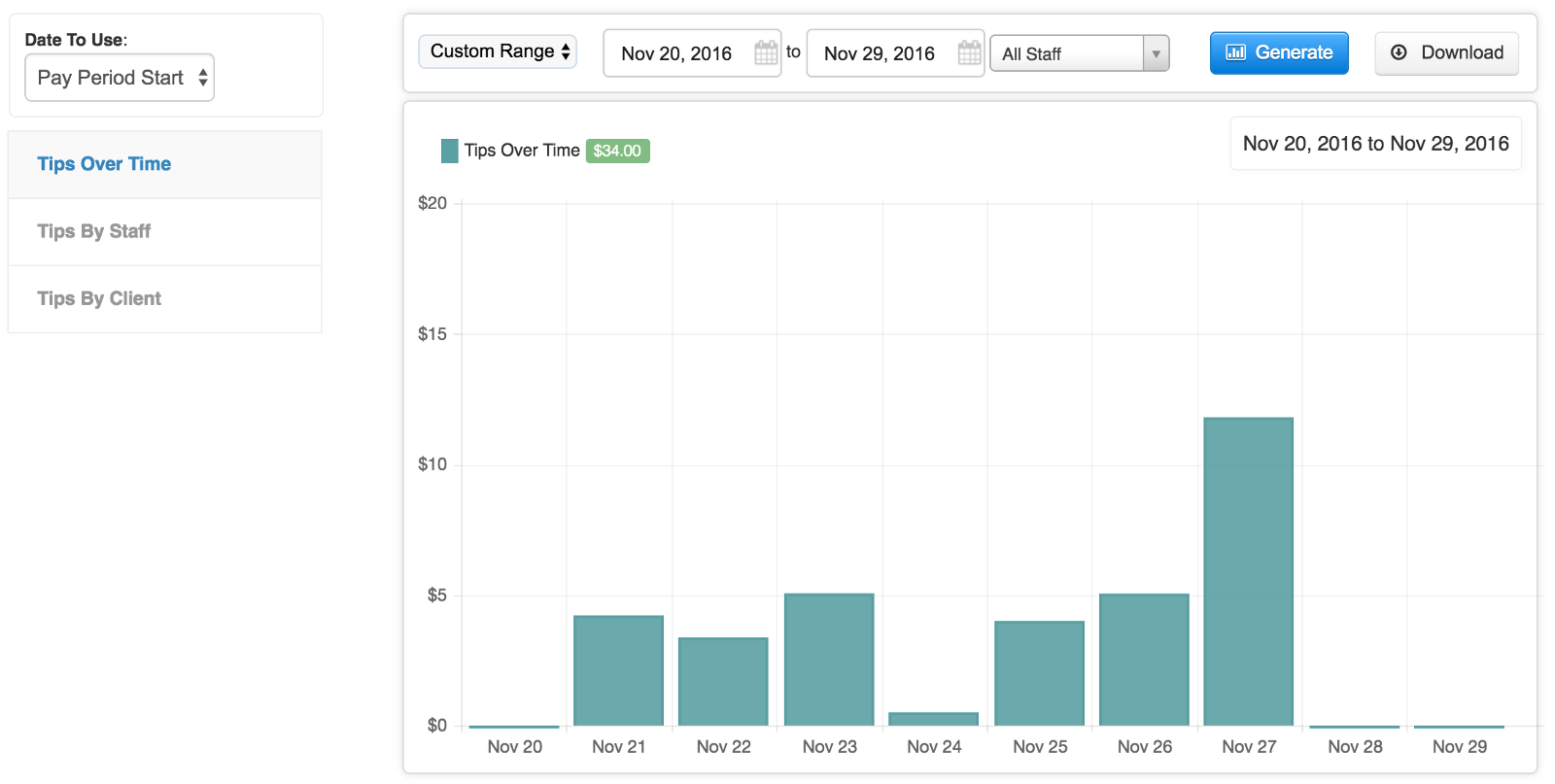
Task: Click the $34.00 total badge
Action: tap(617, 151)
